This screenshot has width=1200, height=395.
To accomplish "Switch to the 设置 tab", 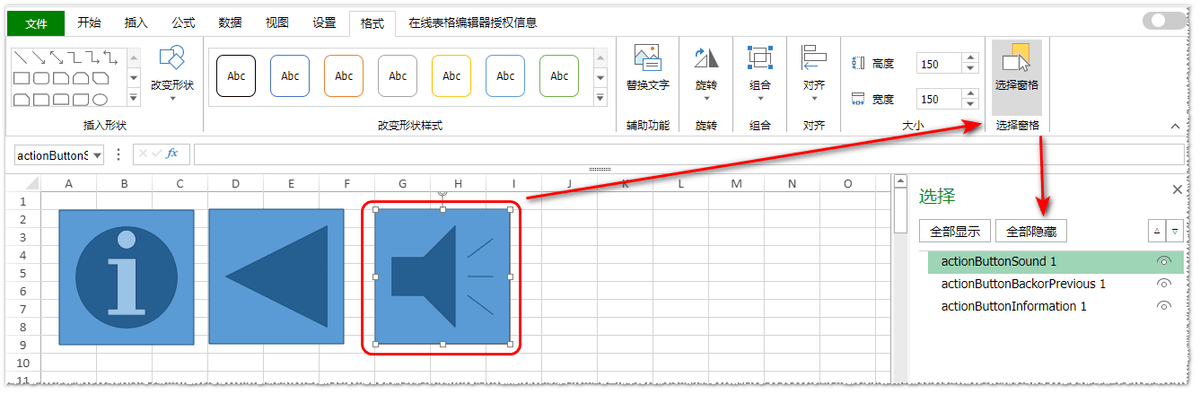I will tap(324, 23).
